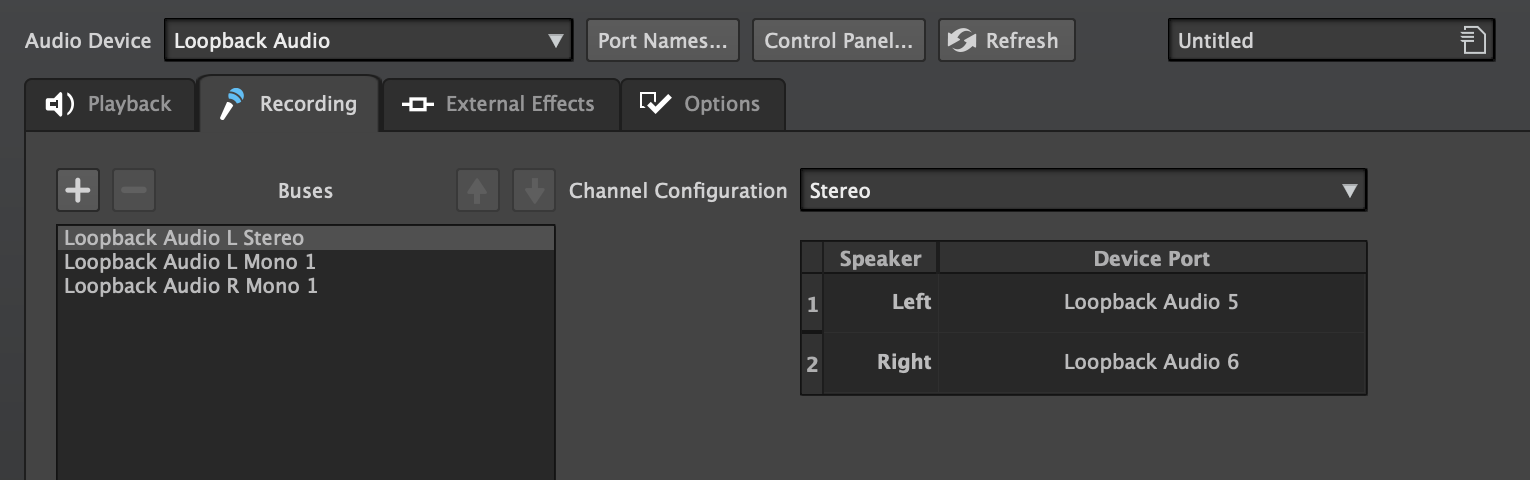Open the Port Names dialog

[662, 41]
